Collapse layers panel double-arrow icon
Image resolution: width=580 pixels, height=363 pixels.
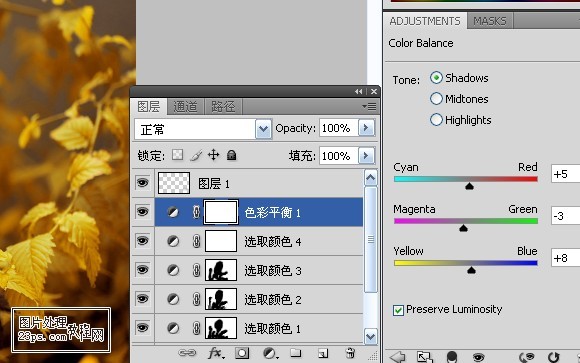click(x=358, y=91)
